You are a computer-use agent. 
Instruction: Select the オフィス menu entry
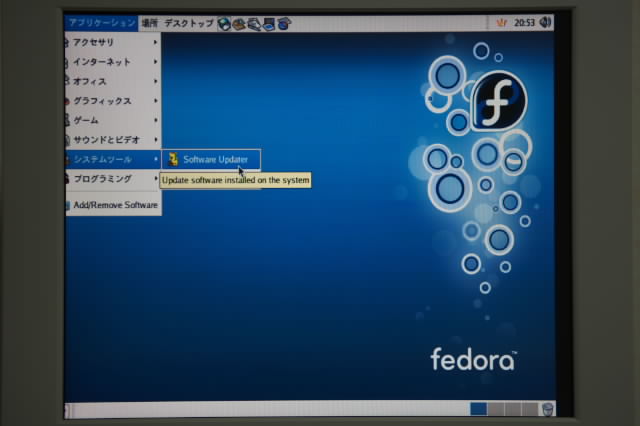(112, 81)
